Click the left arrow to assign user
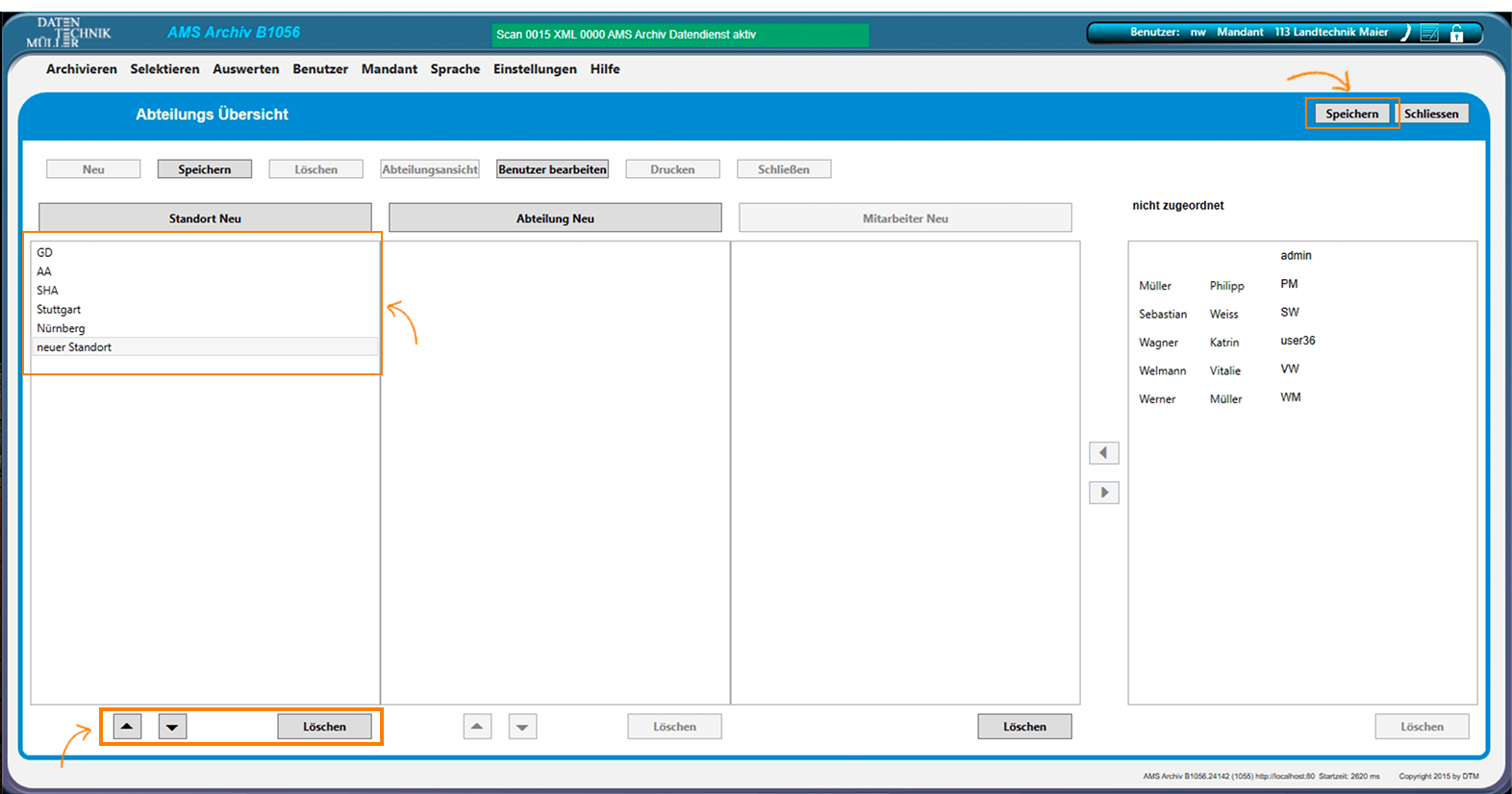1512x794 pixels. point(1103,452)
